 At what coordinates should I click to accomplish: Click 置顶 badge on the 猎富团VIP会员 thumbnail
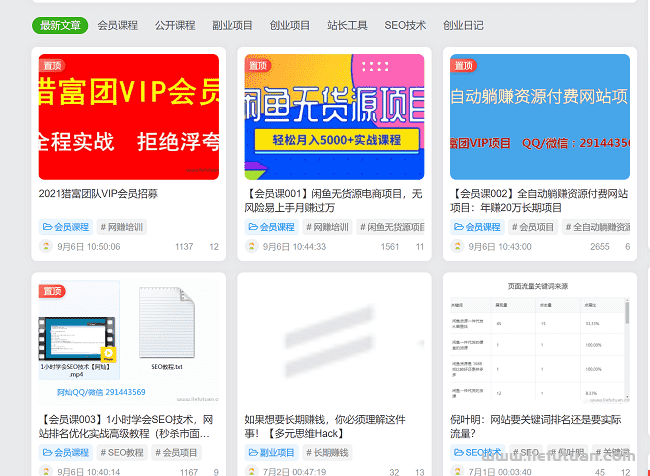[x=53, y=66]
